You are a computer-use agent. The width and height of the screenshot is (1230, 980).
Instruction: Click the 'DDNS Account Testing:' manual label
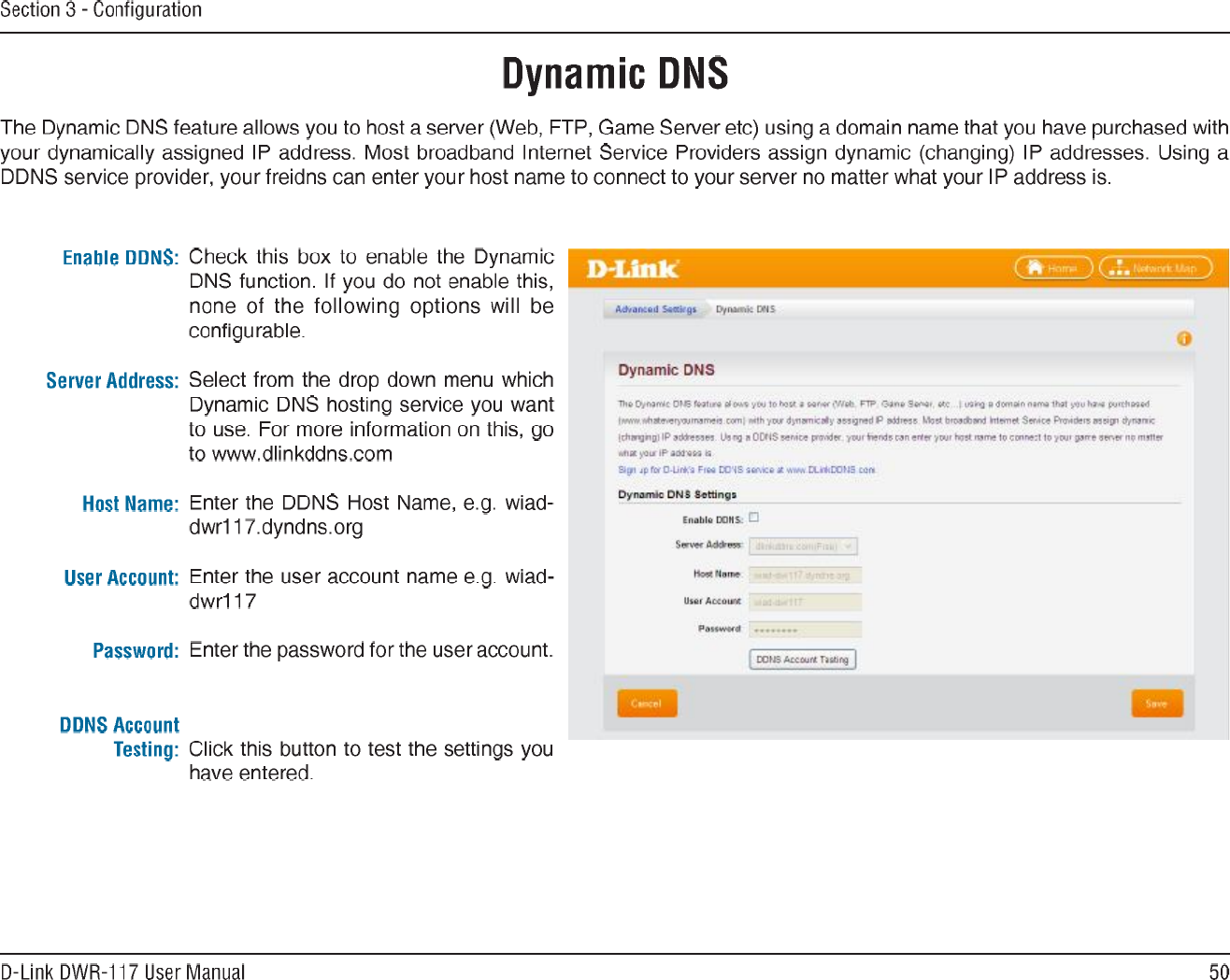tap(120, 737)
